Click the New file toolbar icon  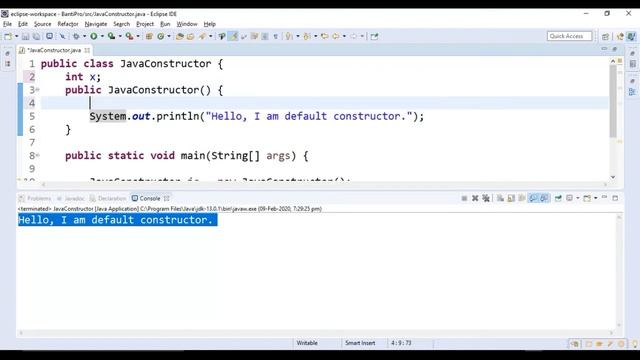[8, 36]
